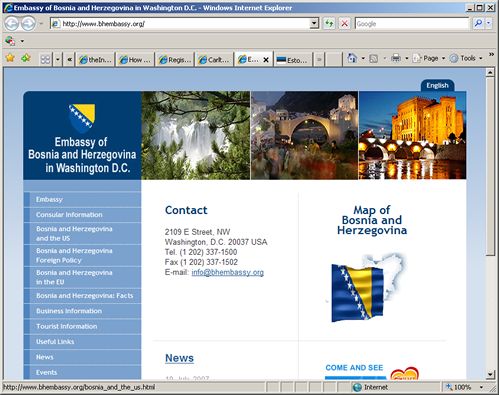Click the green Refresh page icon

coord(329,24)
